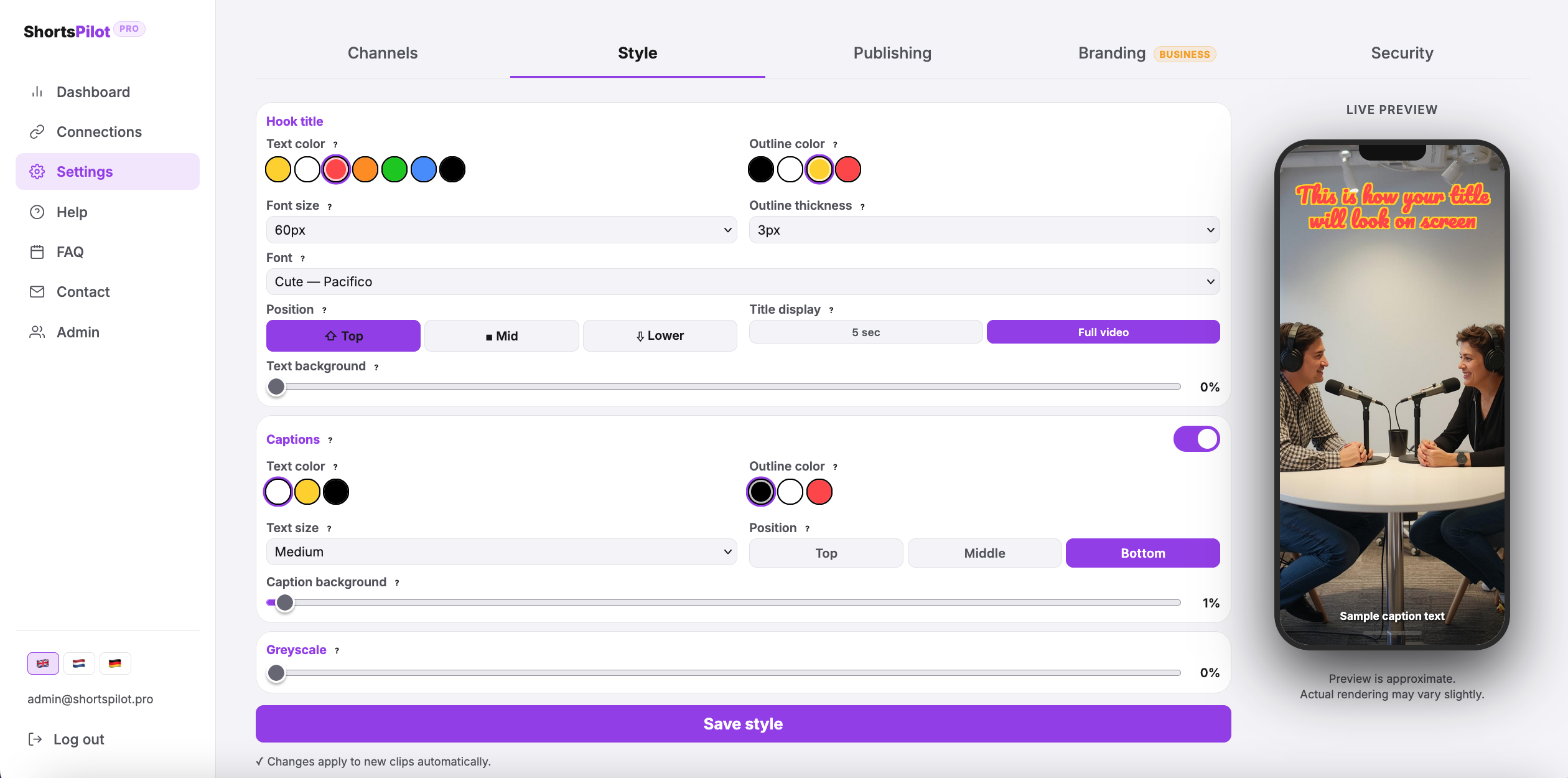Click the Connections link icon
Viewport: 1568px width, 778px height.
(37, 132)
